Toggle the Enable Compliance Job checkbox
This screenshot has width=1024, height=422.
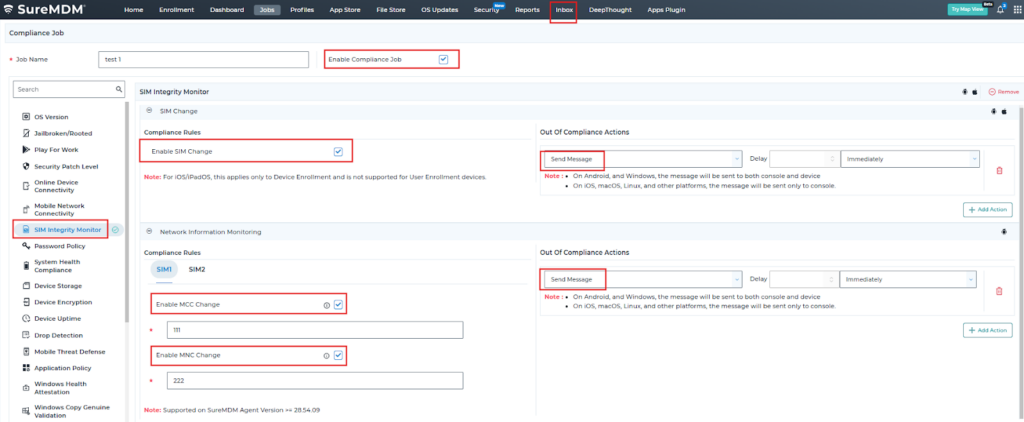(443, 59)
